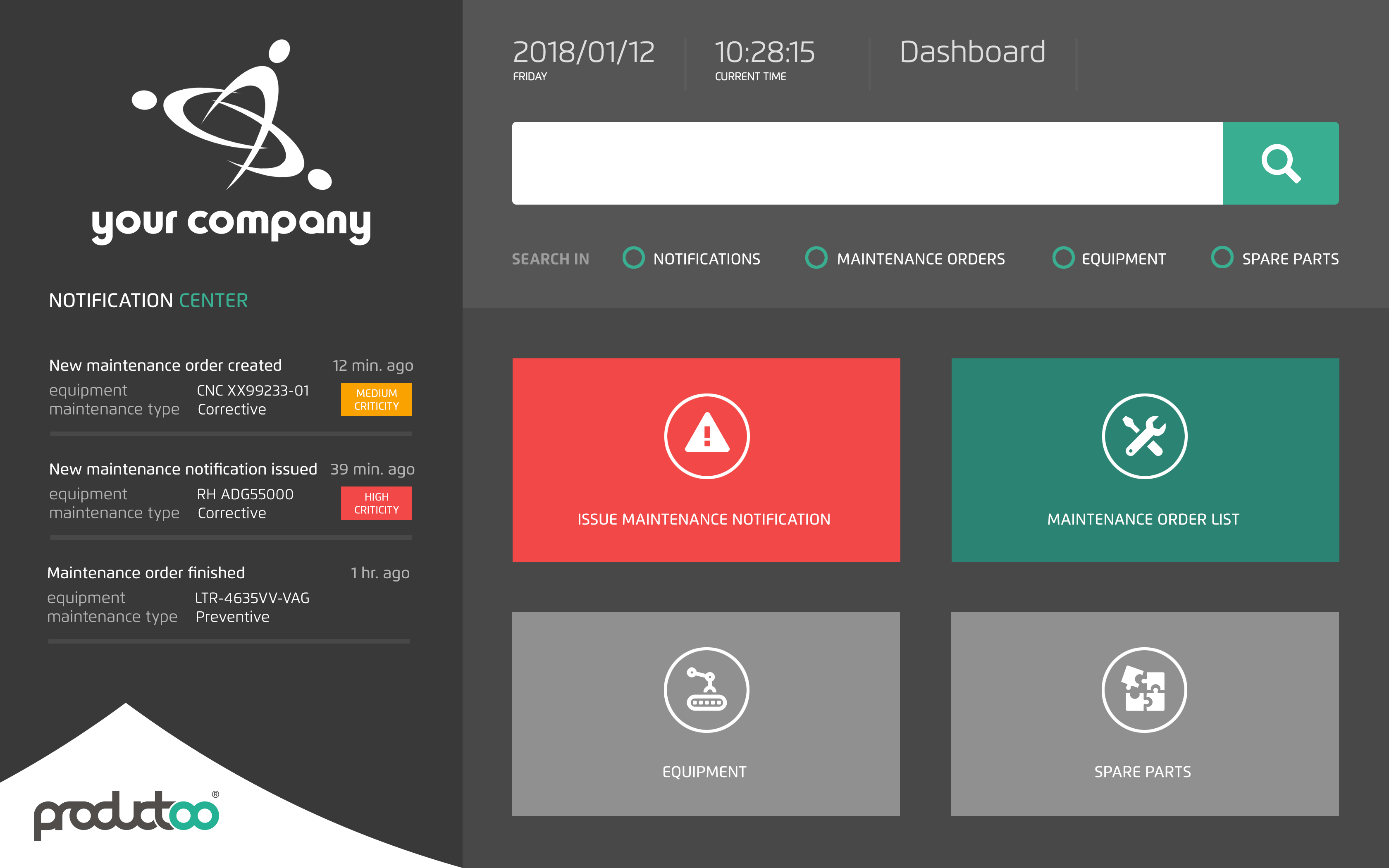This screenshot has width=1389, height=868.
Task: Select the Notifications search radio button
Action: coord(634,258)
